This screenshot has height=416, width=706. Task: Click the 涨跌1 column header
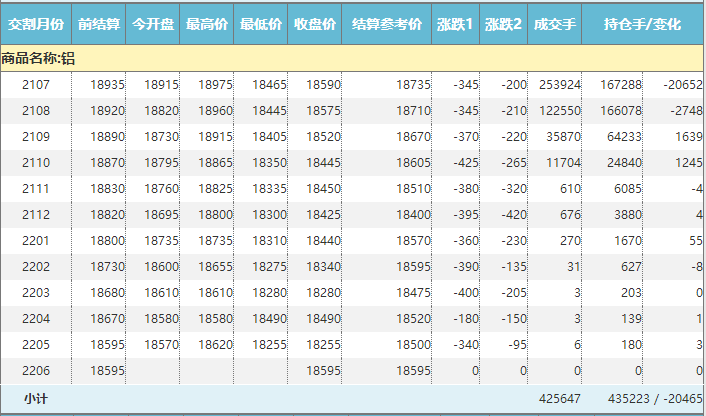(x=455, y=23)
